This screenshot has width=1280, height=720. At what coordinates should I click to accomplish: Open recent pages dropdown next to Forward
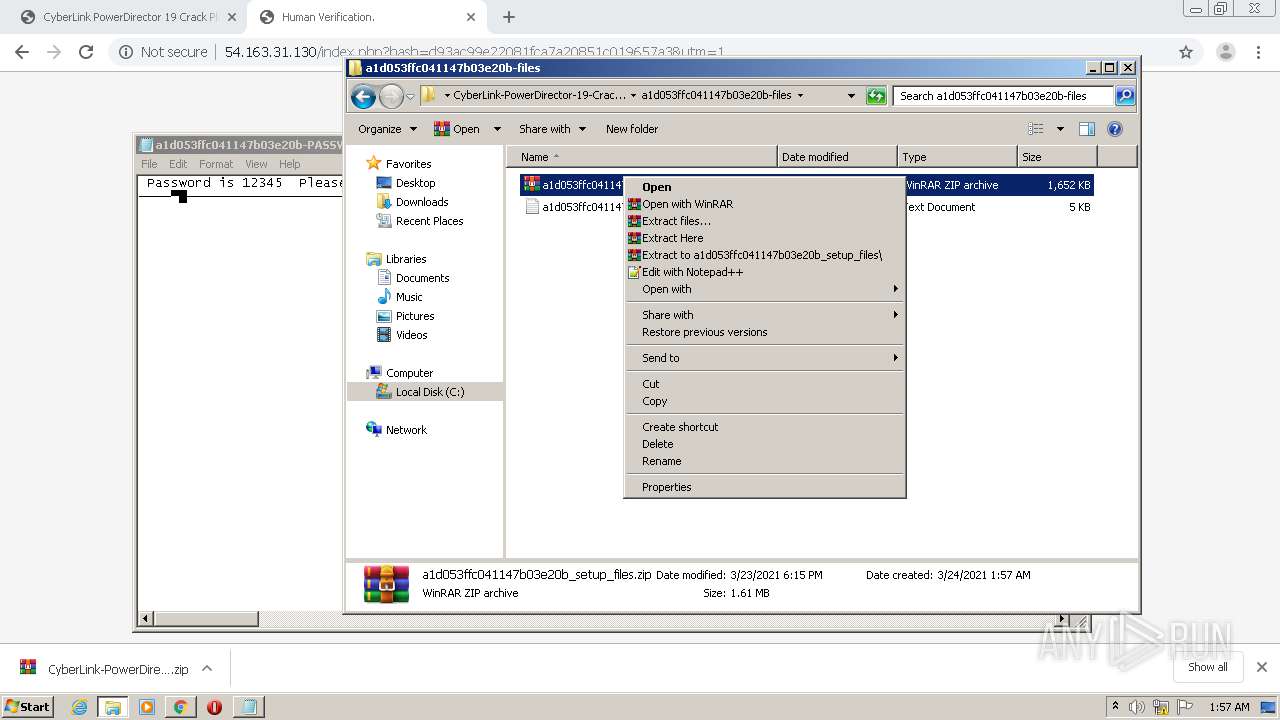pos(410,97)
